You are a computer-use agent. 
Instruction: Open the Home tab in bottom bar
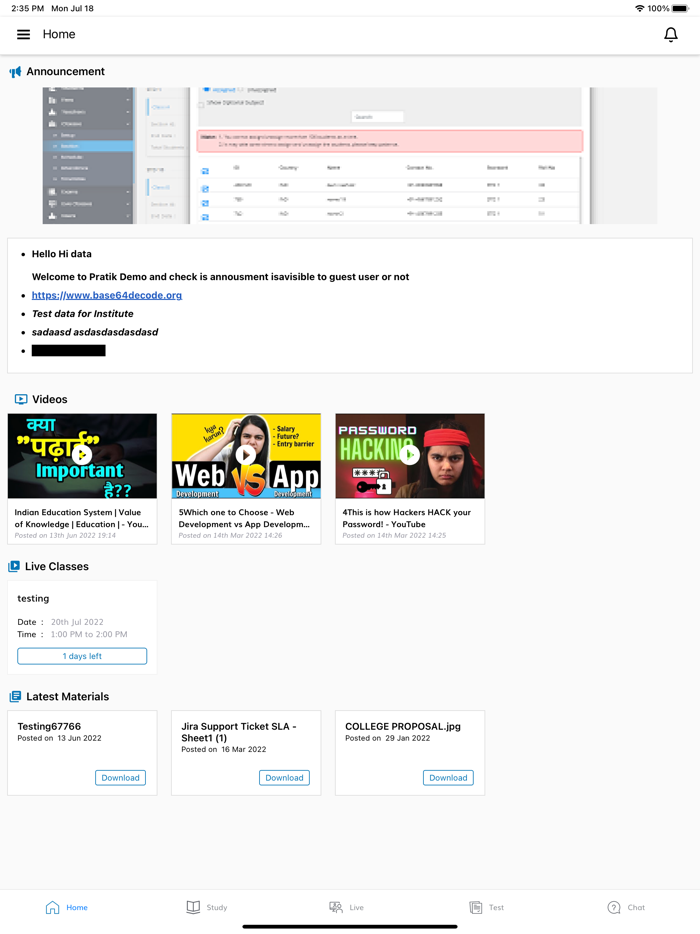point(67,907)
